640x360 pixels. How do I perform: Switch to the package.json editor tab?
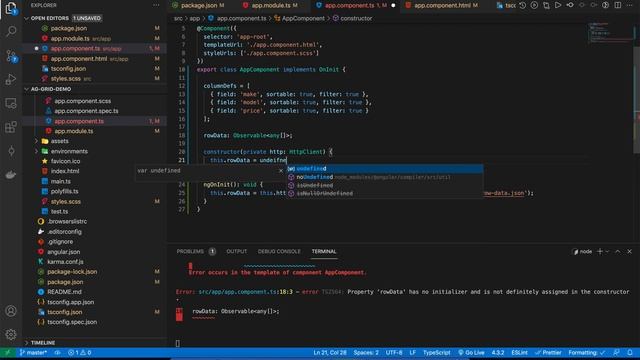coord(198,6)
